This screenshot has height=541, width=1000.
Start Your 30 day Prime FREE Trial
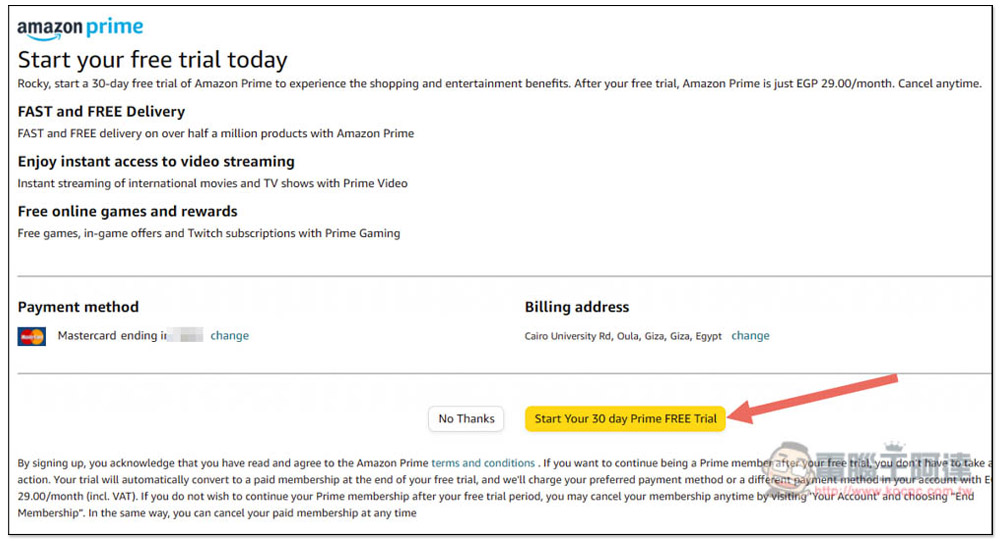pos(625,419)
